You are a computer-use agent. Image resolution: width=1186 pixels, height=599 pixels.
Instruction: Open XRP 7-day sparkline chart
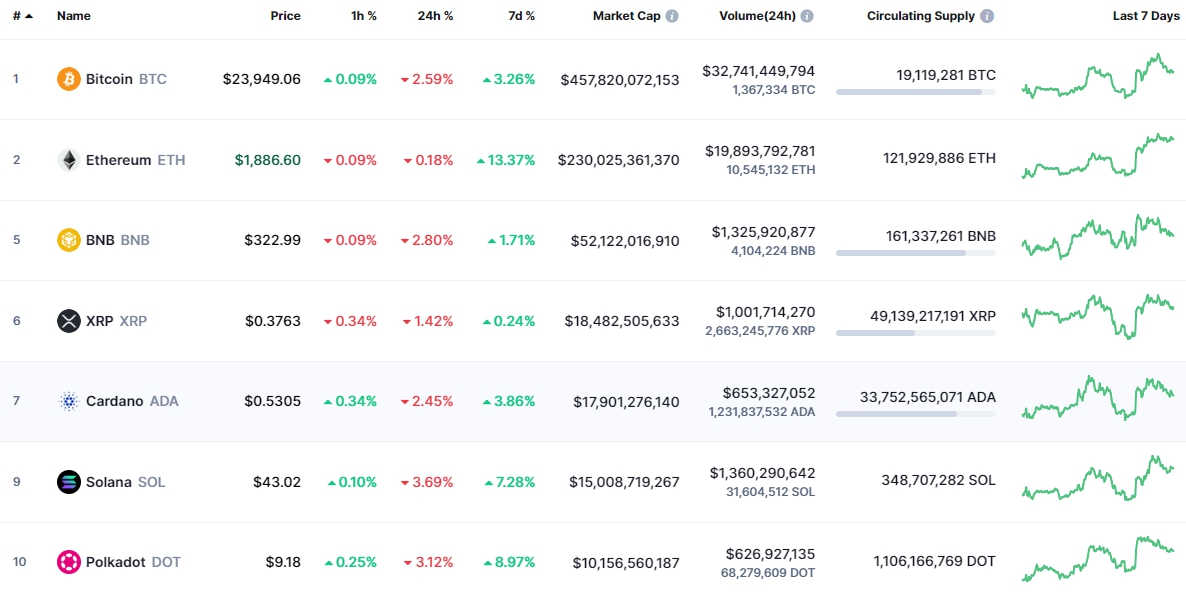click(1098, 316)
